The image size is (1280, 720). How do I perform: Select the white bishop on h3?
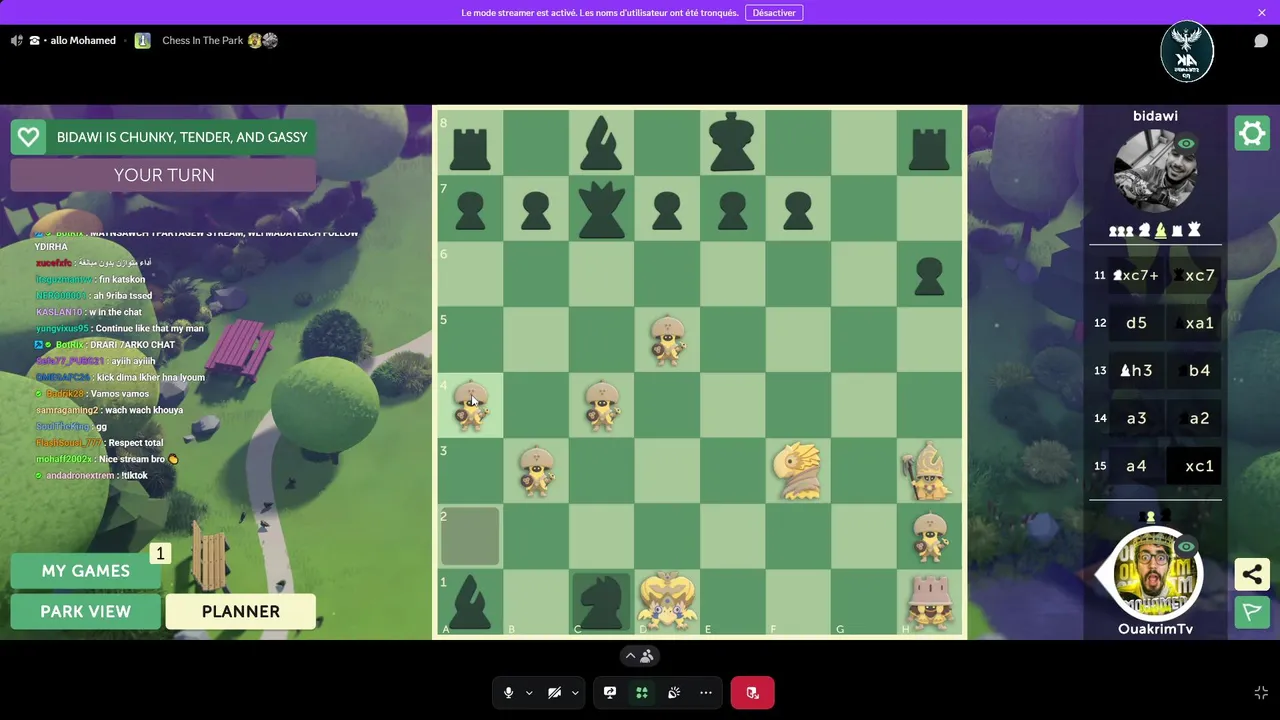929,471
